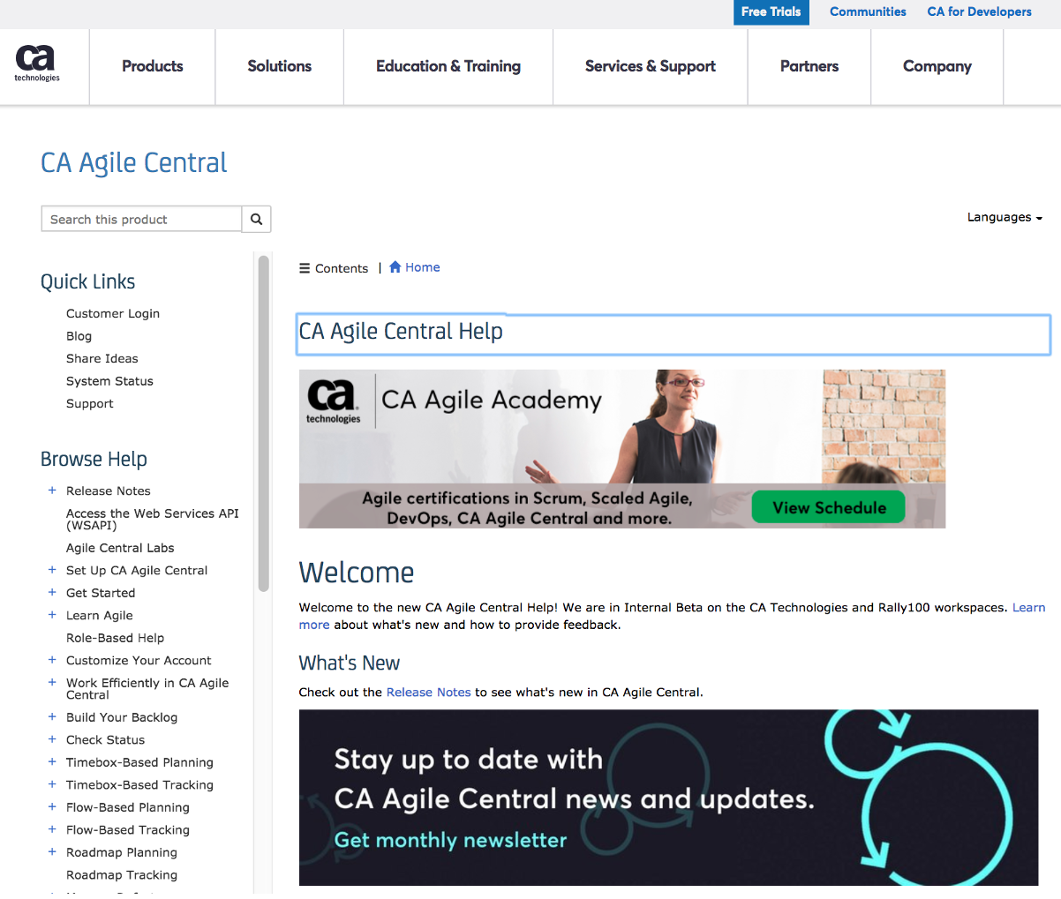Expand the Release Notes section
The height and width of the screenshot is (899, 1061).
51,490
